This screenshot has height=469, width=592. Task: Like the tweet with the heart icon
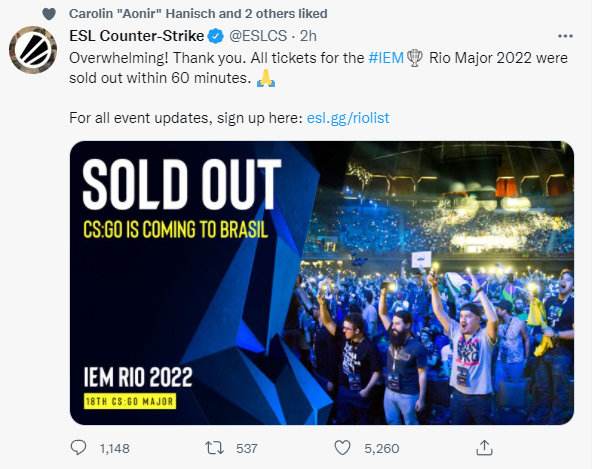[343, 448]
